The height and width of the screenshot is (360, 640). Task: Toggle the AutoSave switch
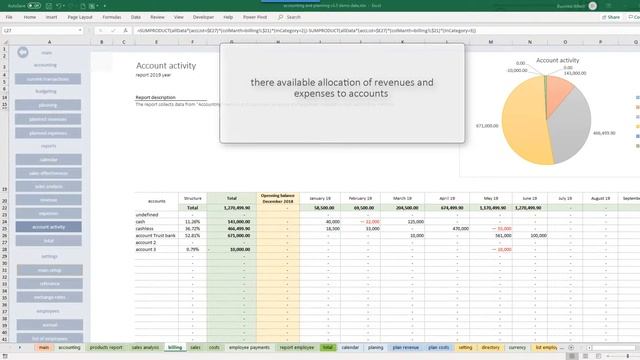(x=34, y=6)
